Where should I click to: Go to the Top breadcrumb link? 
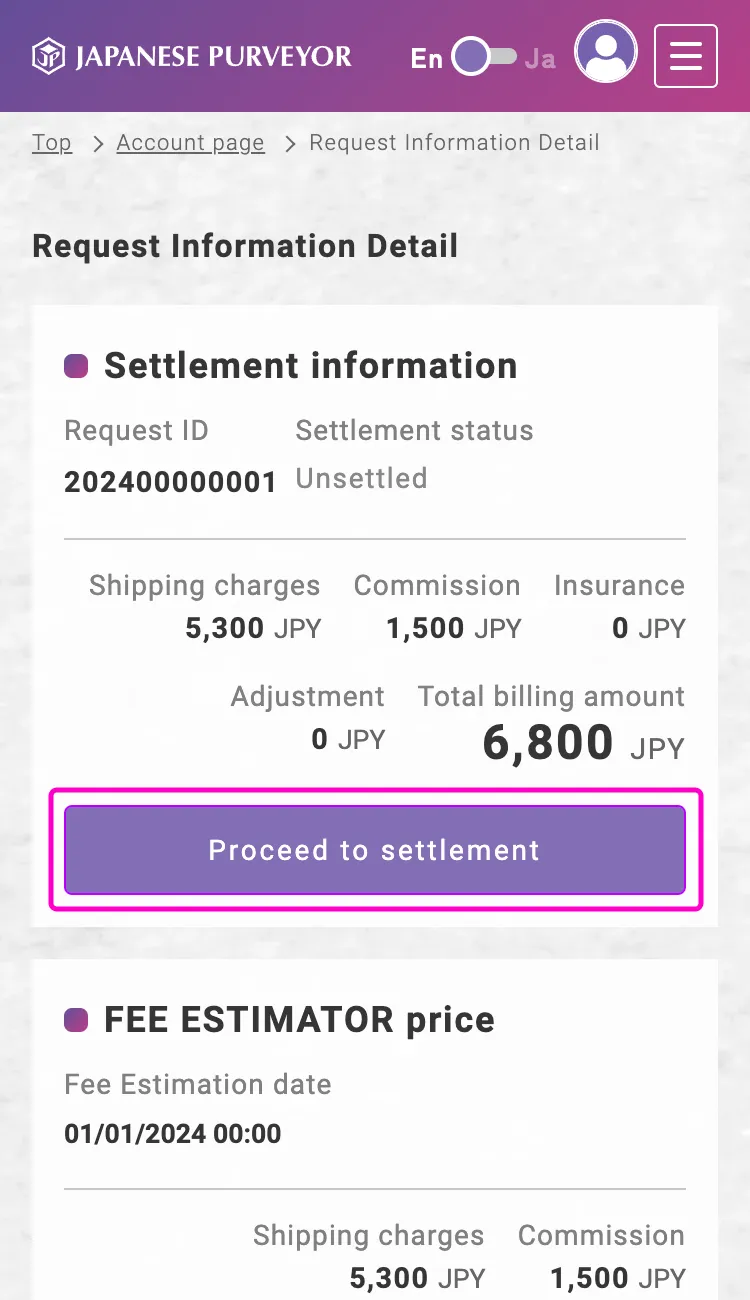point(52,142)
